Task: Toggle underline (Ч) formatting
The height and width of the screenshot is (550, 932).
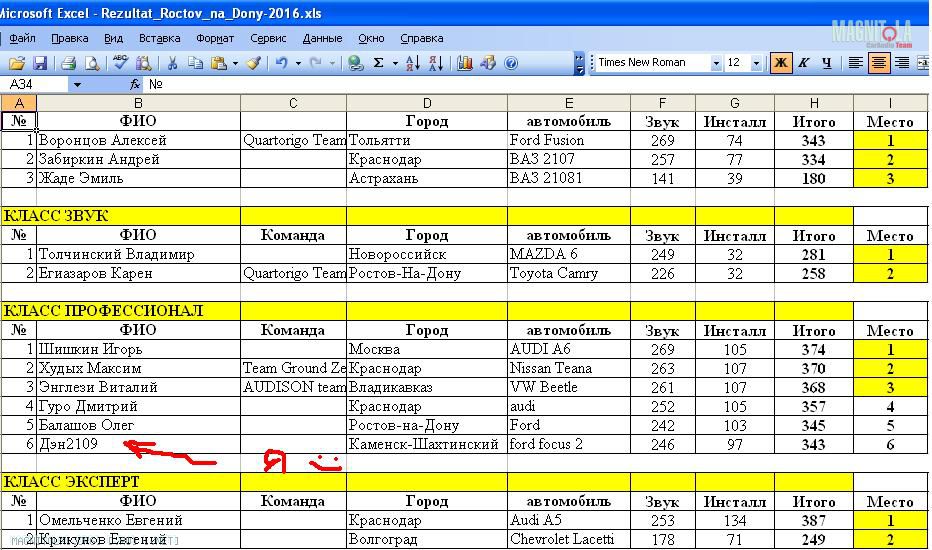Action: pos(826,63)
